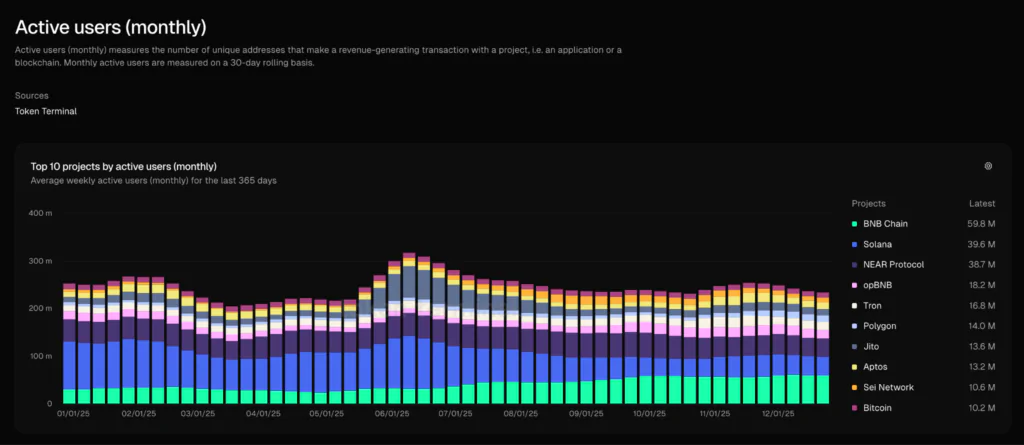Click the green BNB Chain legend marker

[855, 224]
